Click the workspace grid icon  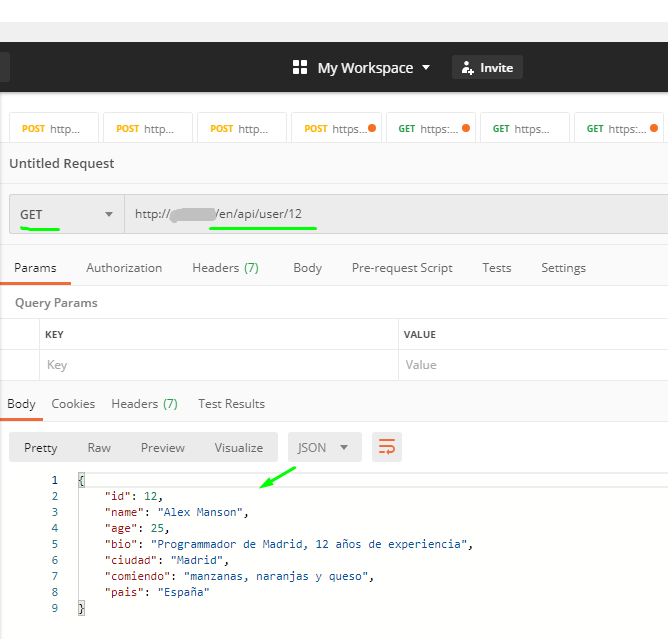[299, 67]
